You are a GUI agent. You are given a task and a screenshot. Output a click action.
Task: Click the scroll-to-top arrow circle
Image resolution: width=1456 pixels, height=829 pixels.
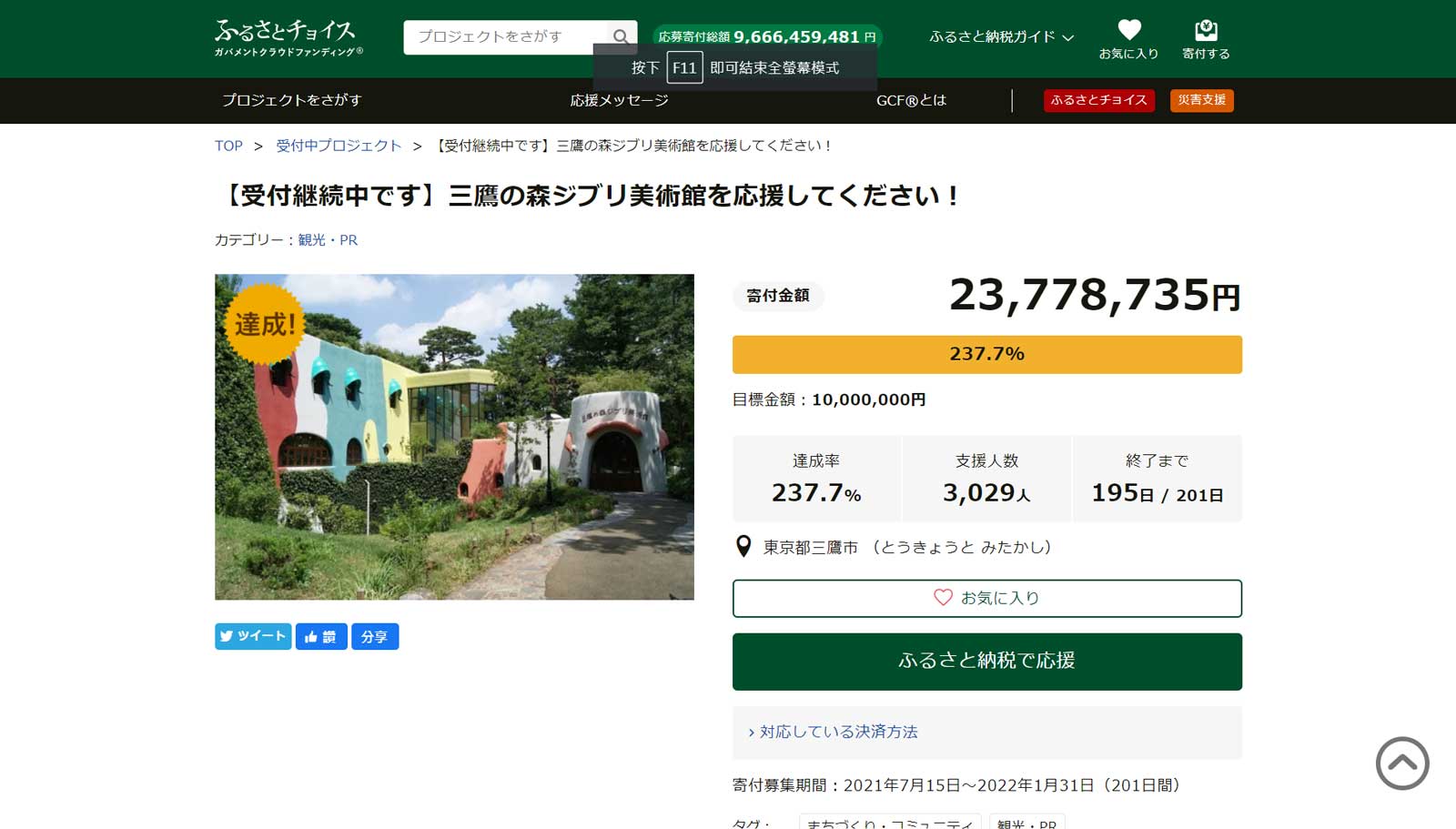tap(1401, 763)
